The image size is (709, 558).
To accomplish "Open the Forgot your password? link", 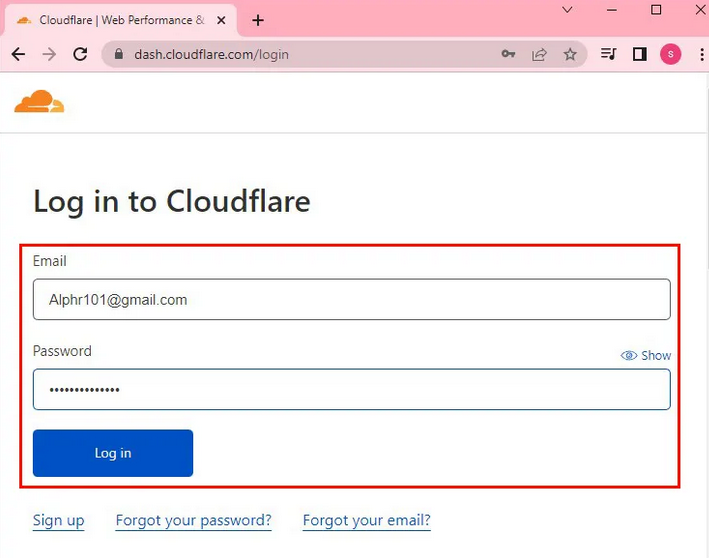I will click(x=193, y=520).
